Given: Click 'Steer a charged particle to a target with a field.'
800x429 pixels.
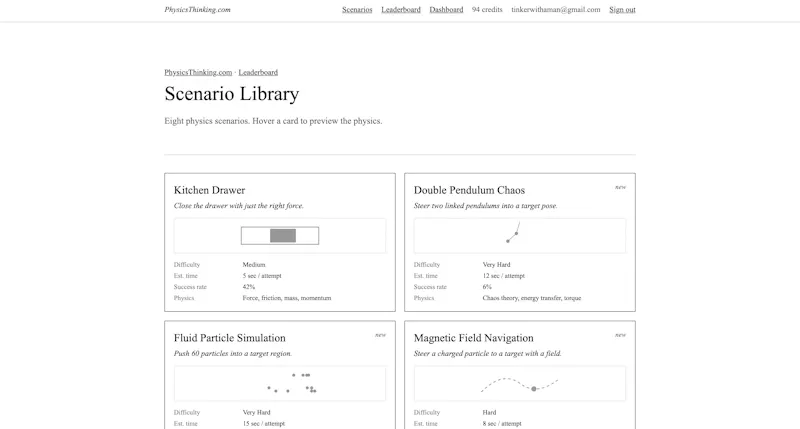Looking at the screenshot, I should pos(487,354).
